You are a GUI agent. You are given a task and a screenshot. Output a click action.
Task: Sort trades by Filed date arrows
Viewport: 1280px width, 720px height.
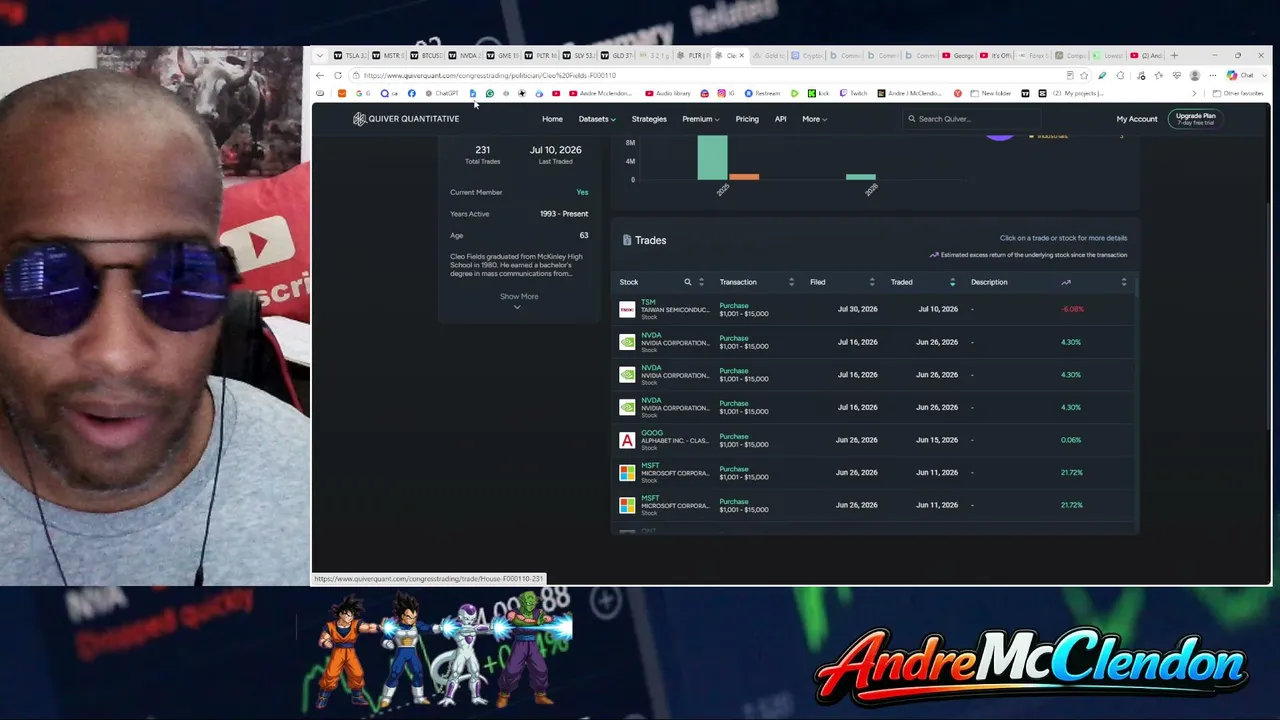(x=872, y=282)
